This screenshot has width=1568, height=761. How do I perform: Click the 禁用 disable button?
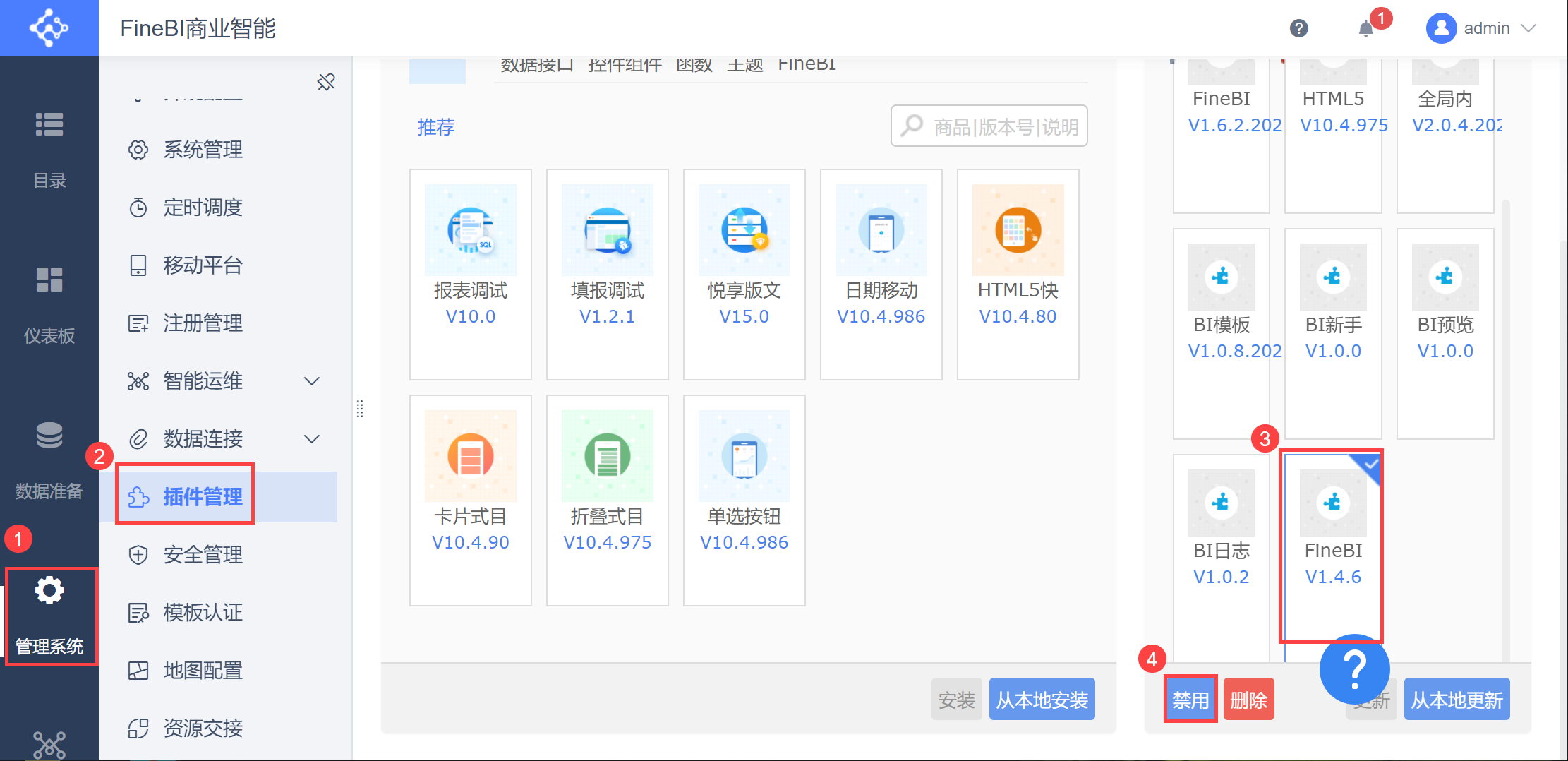click(1190, 700)
